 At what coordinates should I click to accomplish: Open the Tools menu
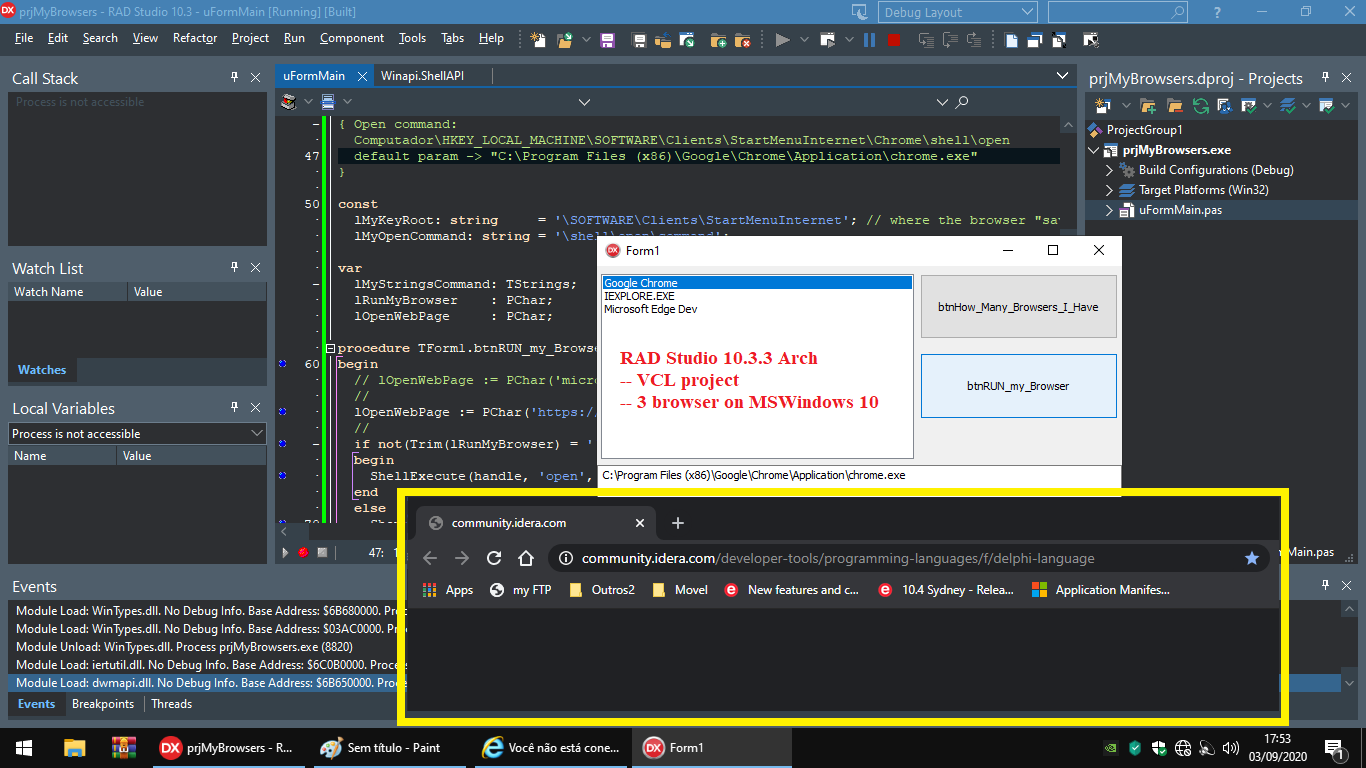click(412, 38)
